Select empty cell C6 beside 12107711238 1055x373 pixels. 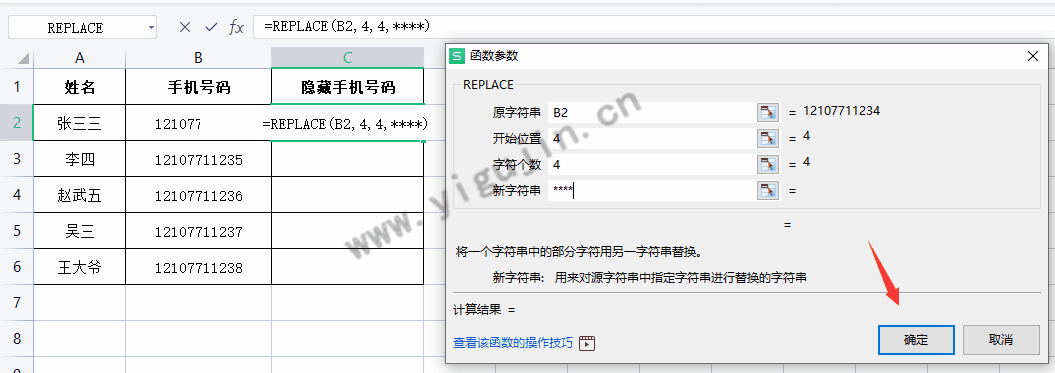(x=348, y=267)
